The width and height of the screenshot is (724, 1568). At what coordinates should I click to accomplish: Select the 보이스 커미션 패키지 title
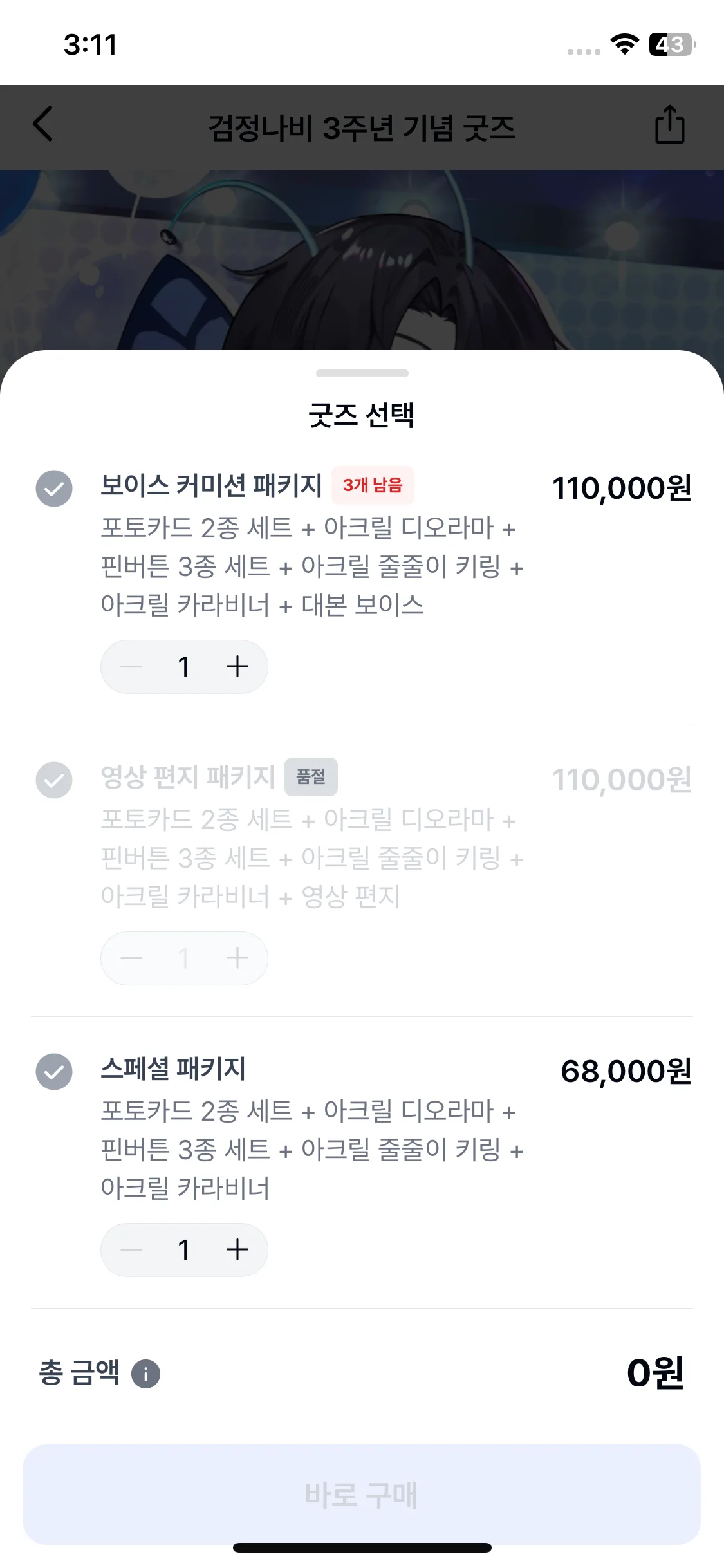tap(211, 485)
